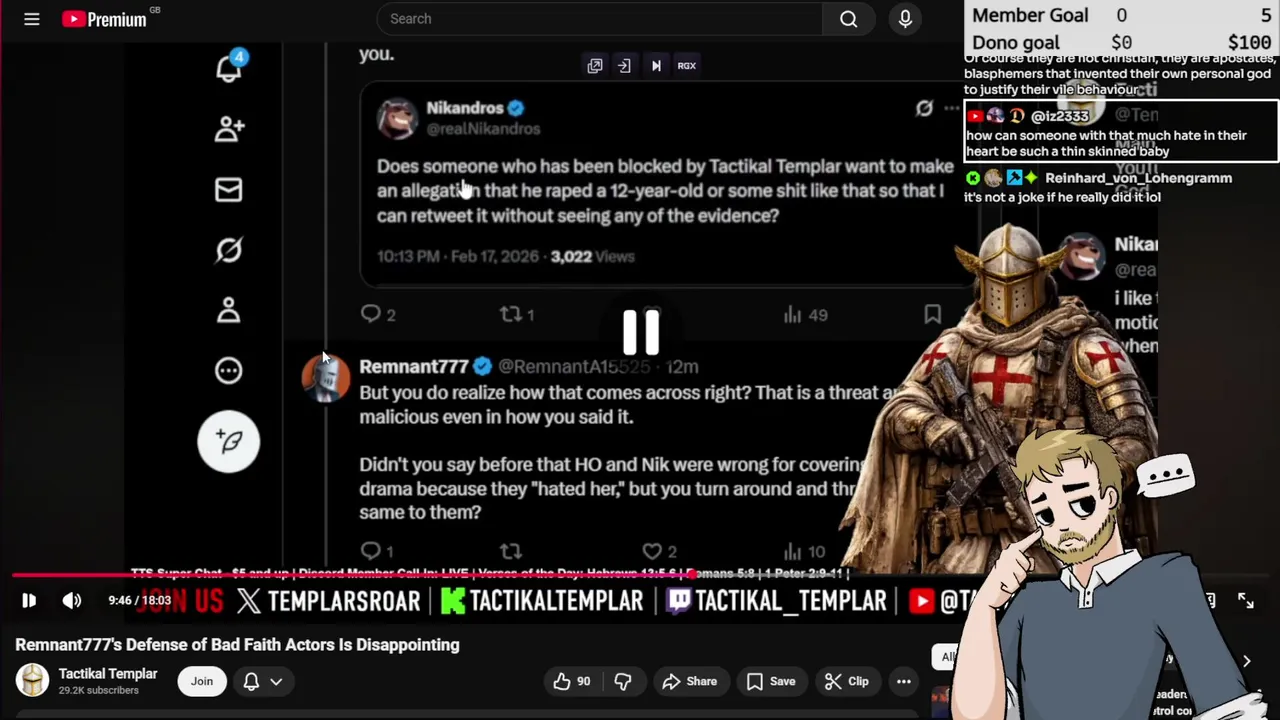Click the large pause overlay in video
1280x720 pixels.
641,331
